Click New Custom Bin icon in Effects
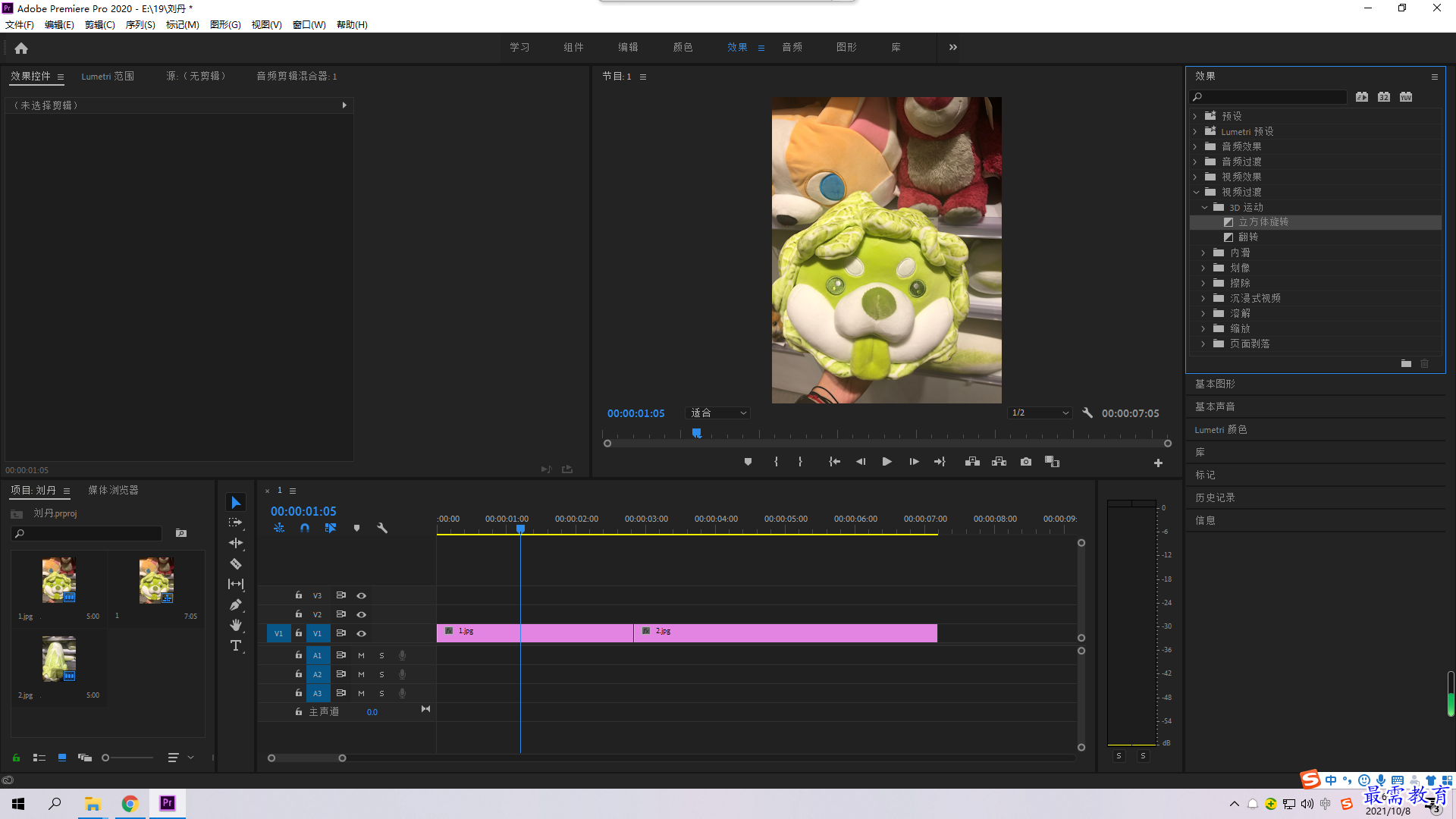1456x819 pixels. pos(1406,364)
